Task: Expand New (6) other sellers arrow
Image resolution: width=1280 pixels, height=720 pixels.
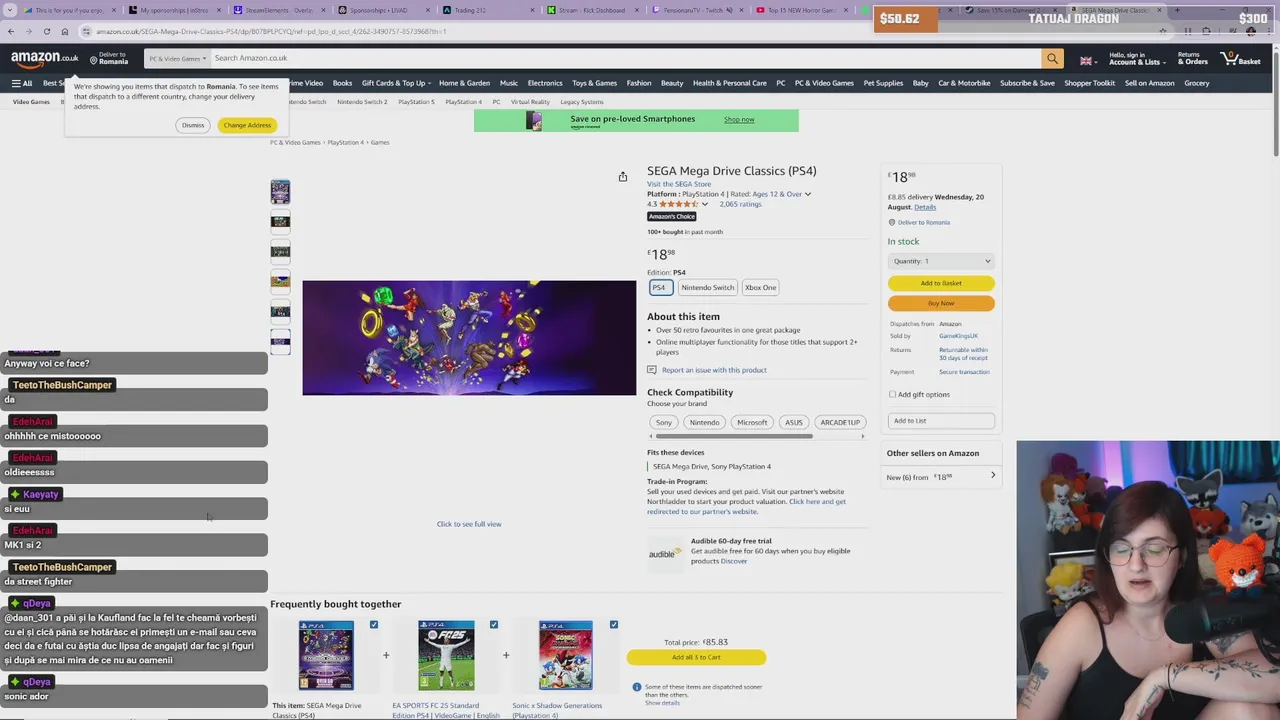Action: pyautogui.click(x=993, y=476)
